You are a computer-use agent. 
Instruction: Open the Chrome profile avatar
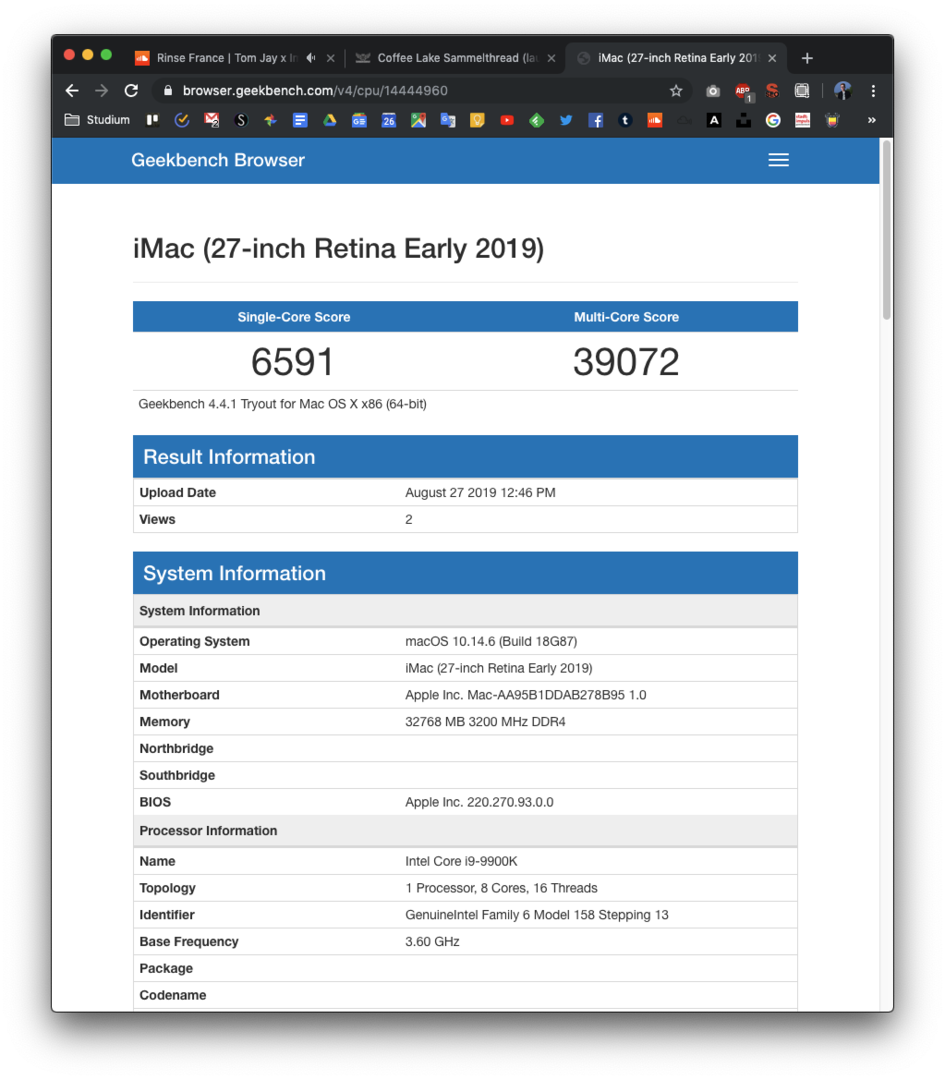tap(842, 91)
